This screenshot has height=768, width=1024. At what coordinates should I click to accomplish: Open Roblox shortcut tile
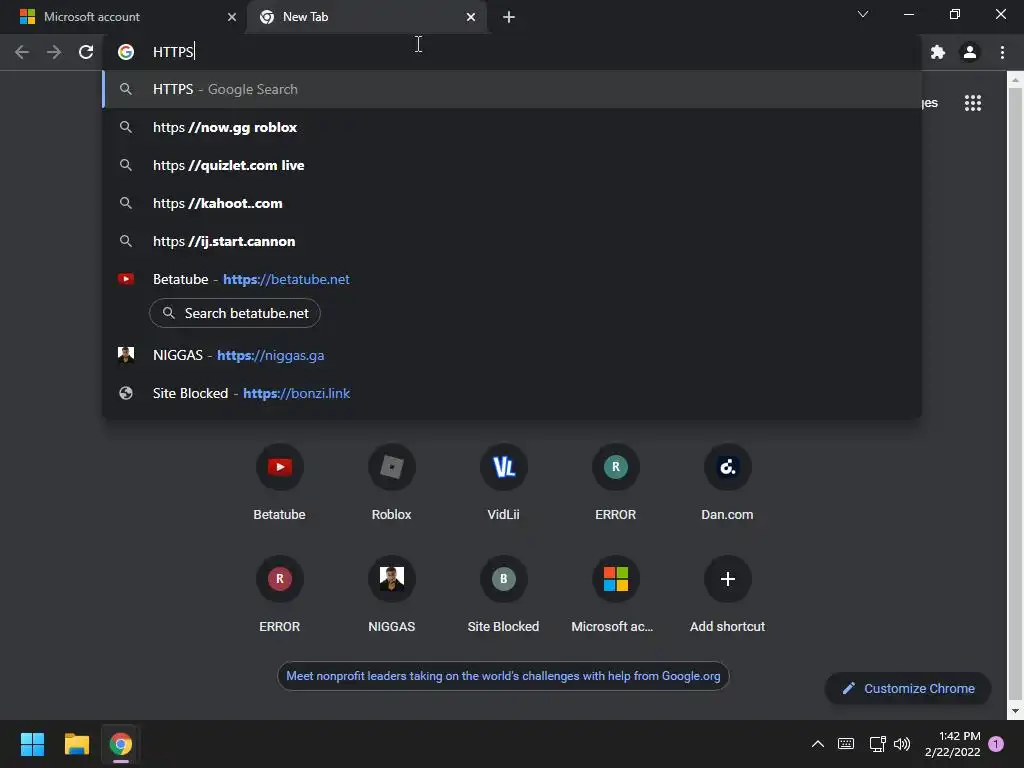pyautogui.click(x=391, y=482)
